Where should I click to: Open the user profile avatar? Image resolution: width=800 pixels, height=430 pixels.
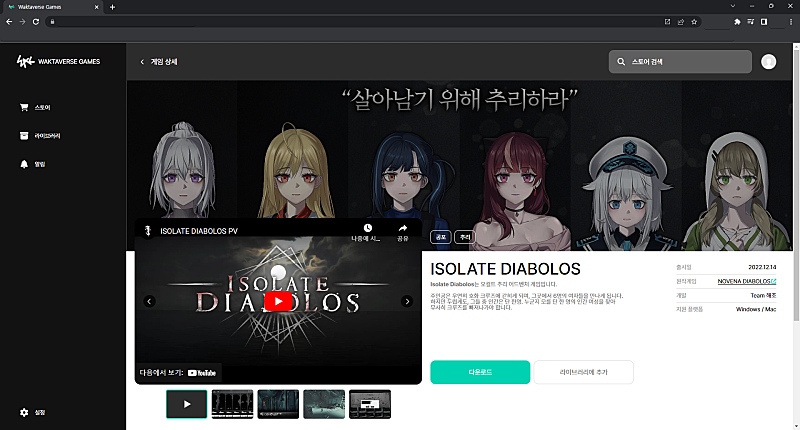768,62
